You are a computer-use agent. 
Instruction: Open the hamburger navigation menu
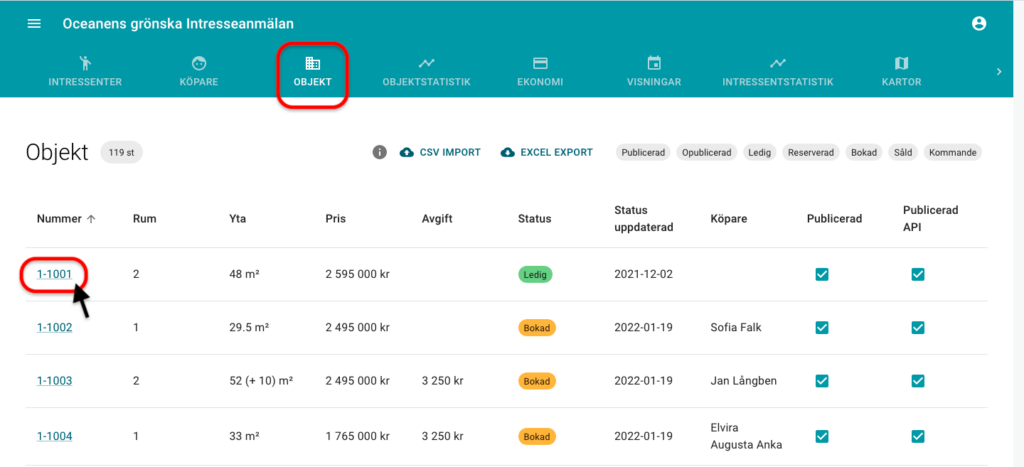click(x=34, y=24)
